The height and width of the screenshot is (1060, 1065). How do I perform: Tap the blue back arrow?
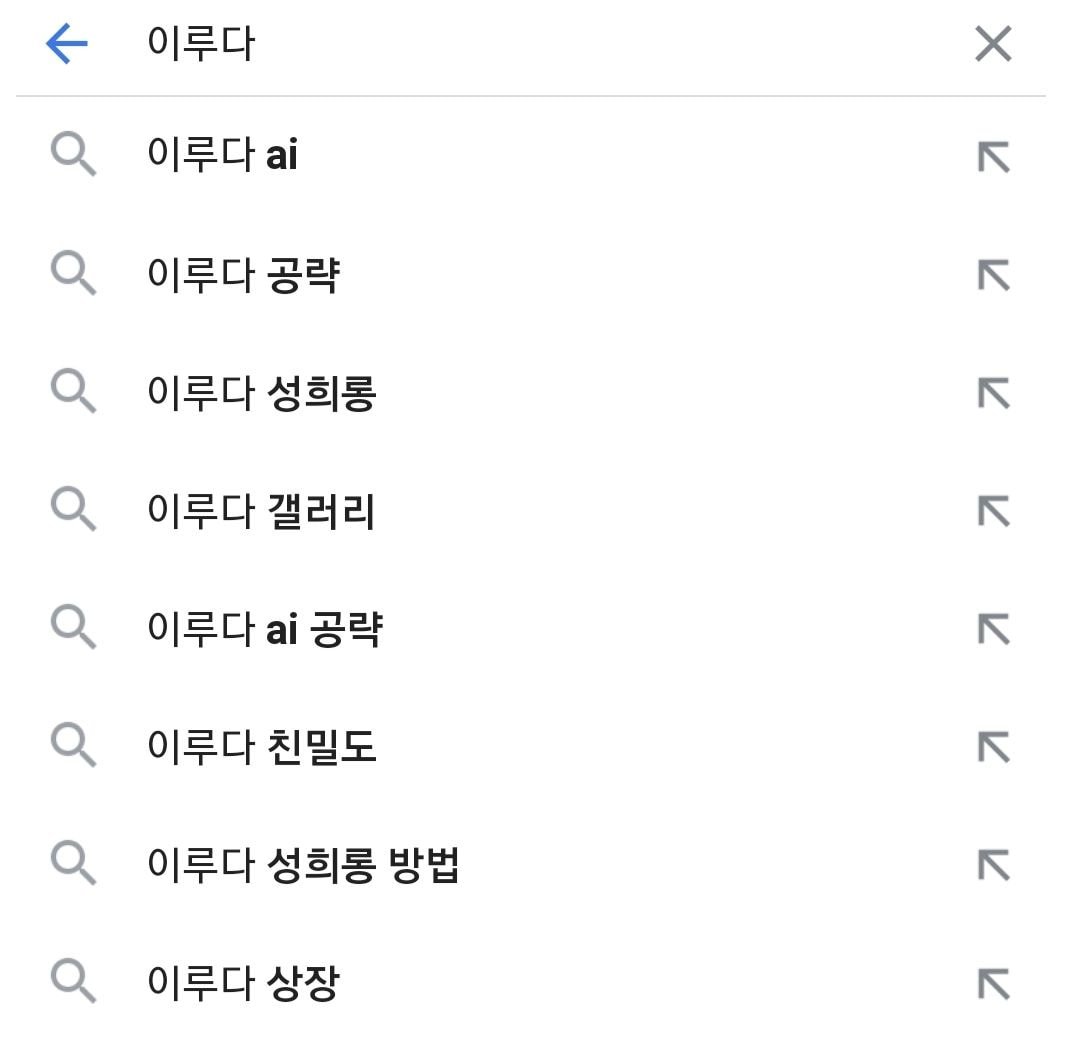click(67, 45)
